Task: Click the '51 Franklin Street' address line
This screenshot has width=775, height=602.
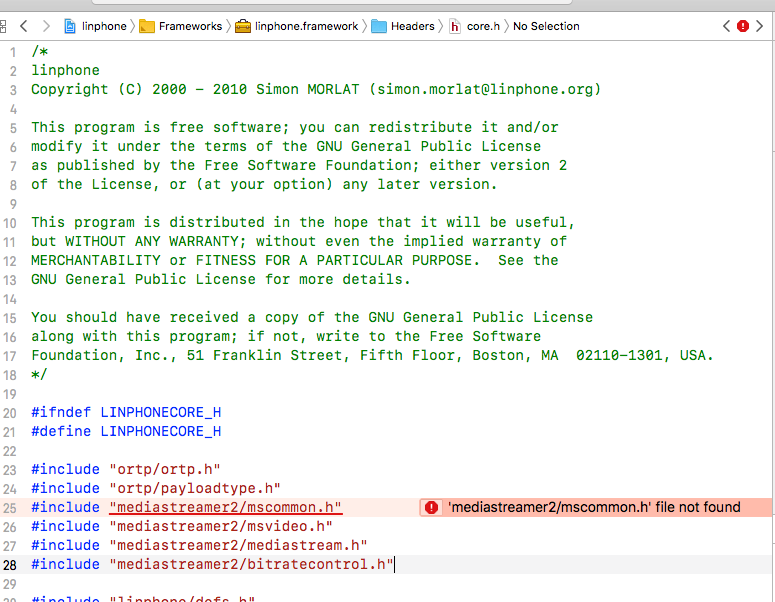Action: pyautogui.click(x=372, y=355)
